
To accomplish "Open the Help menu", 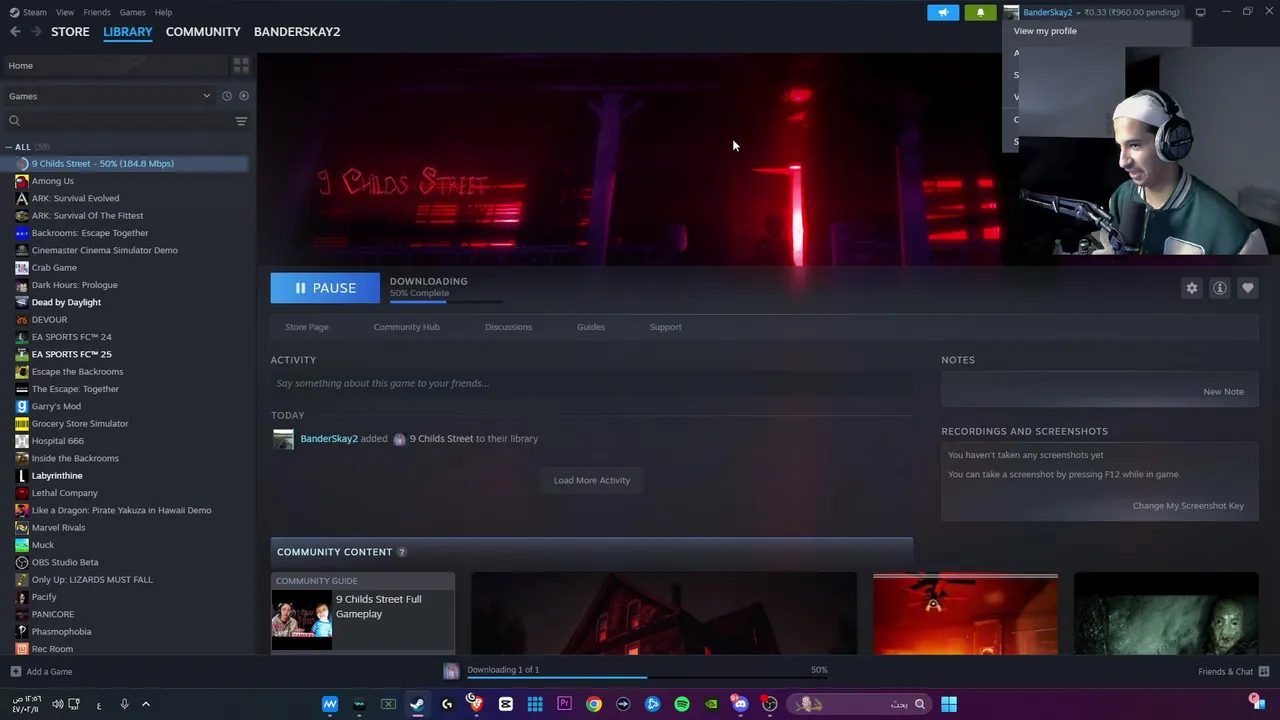I will (163, 12).
